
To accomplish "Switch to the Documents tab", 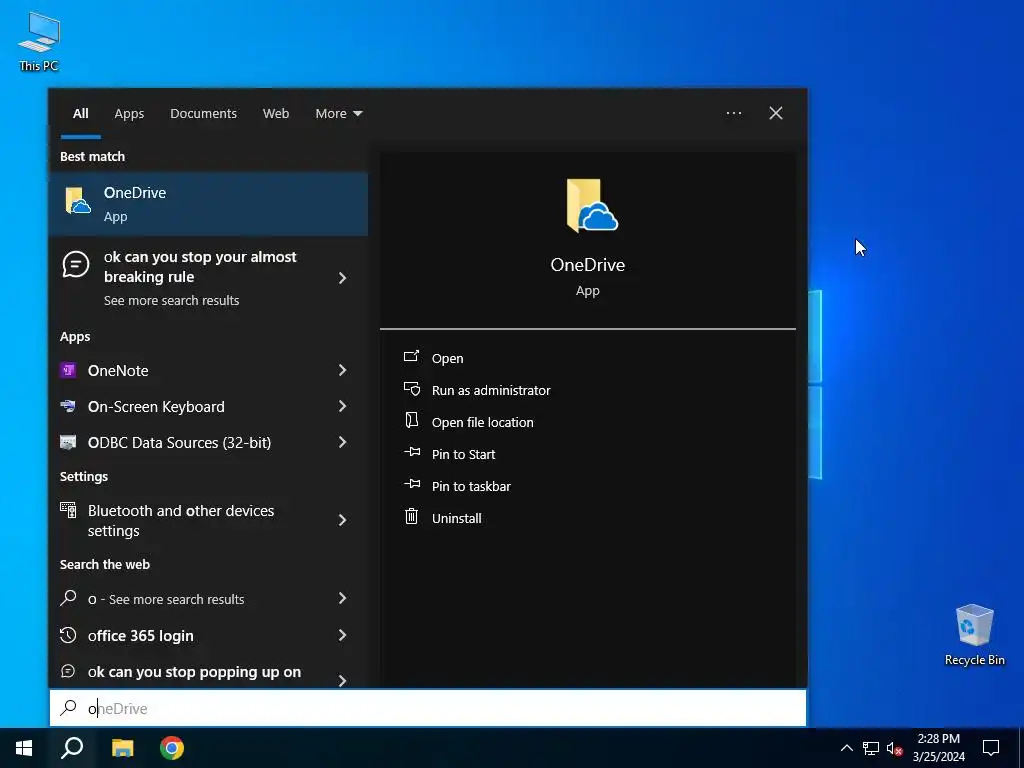I will 203,113.
